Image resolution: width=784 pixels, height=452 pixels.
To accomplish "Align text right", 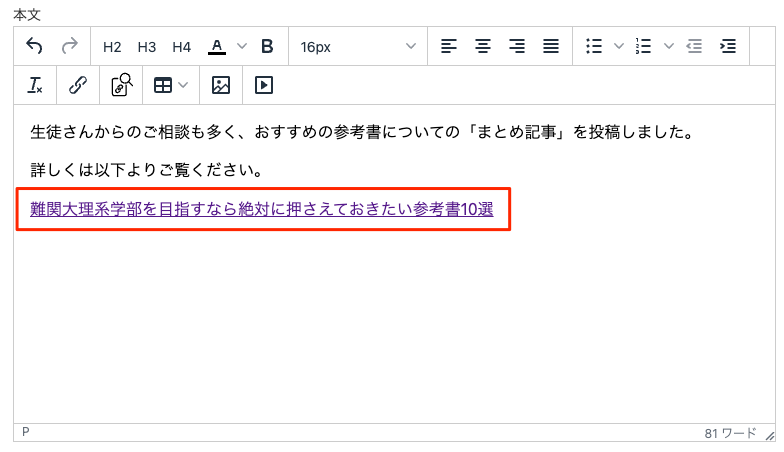I will point(516,46).
